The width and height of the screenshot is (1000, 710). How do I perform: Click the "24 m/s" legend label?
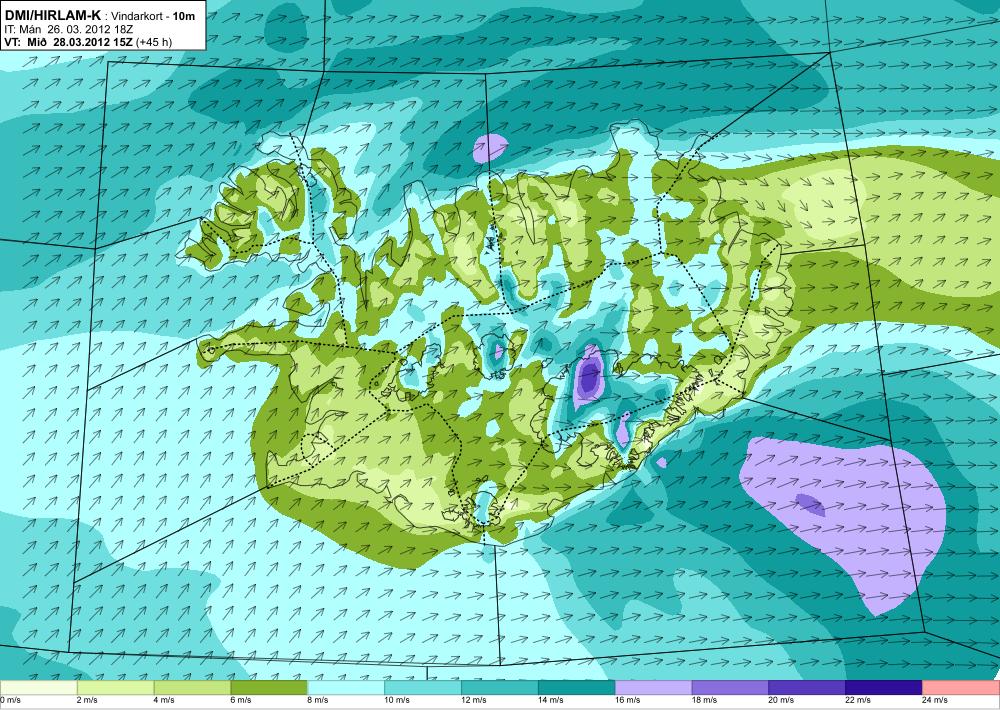point(935,700)
